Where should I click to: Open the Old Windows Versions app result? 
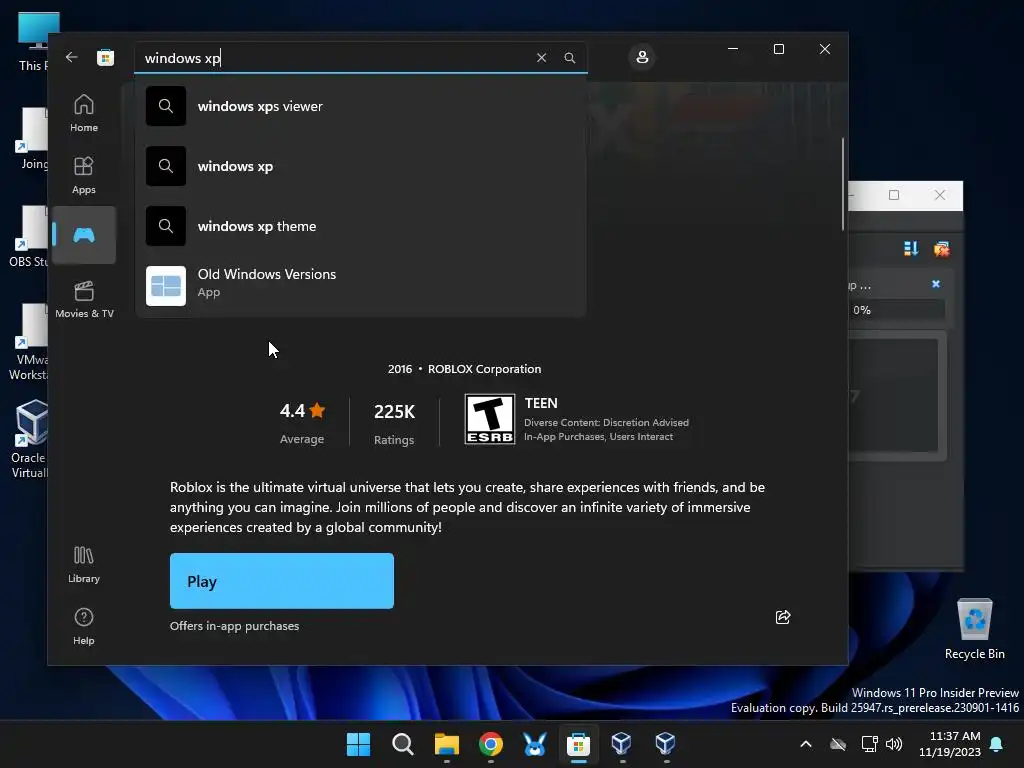coord(360,285)
